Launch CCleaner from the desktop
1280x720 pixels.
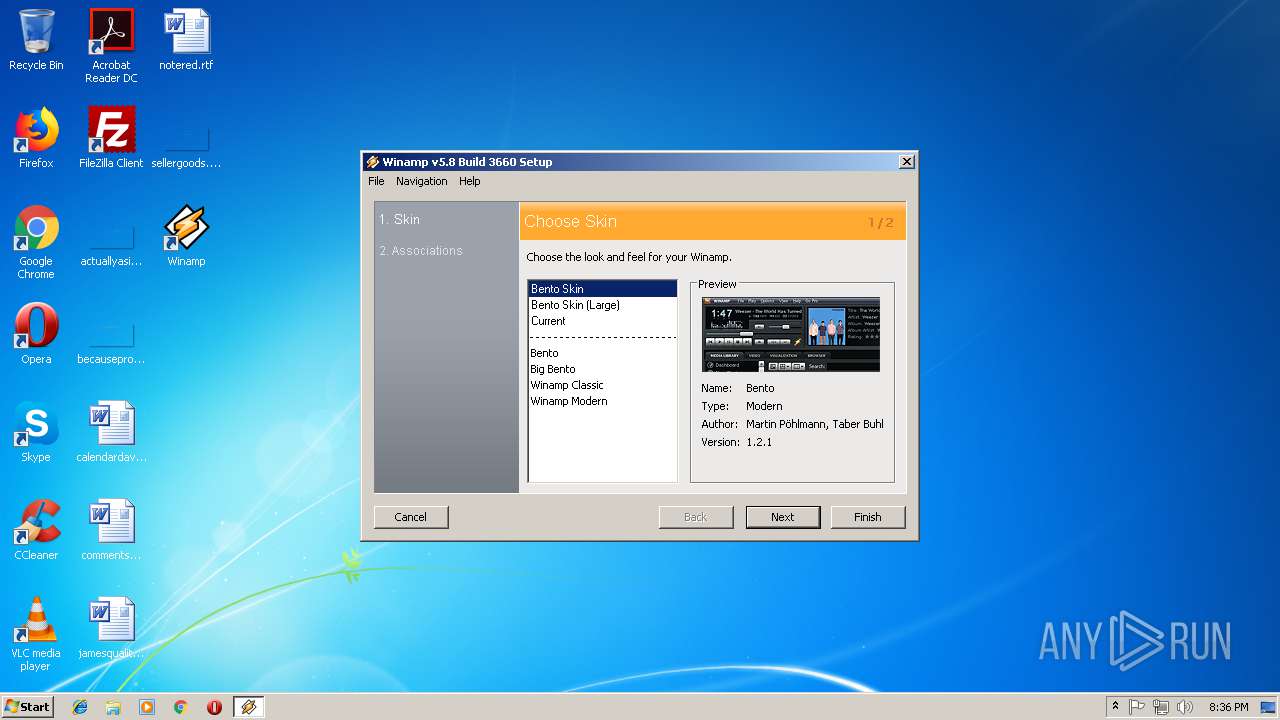point(36,530)
